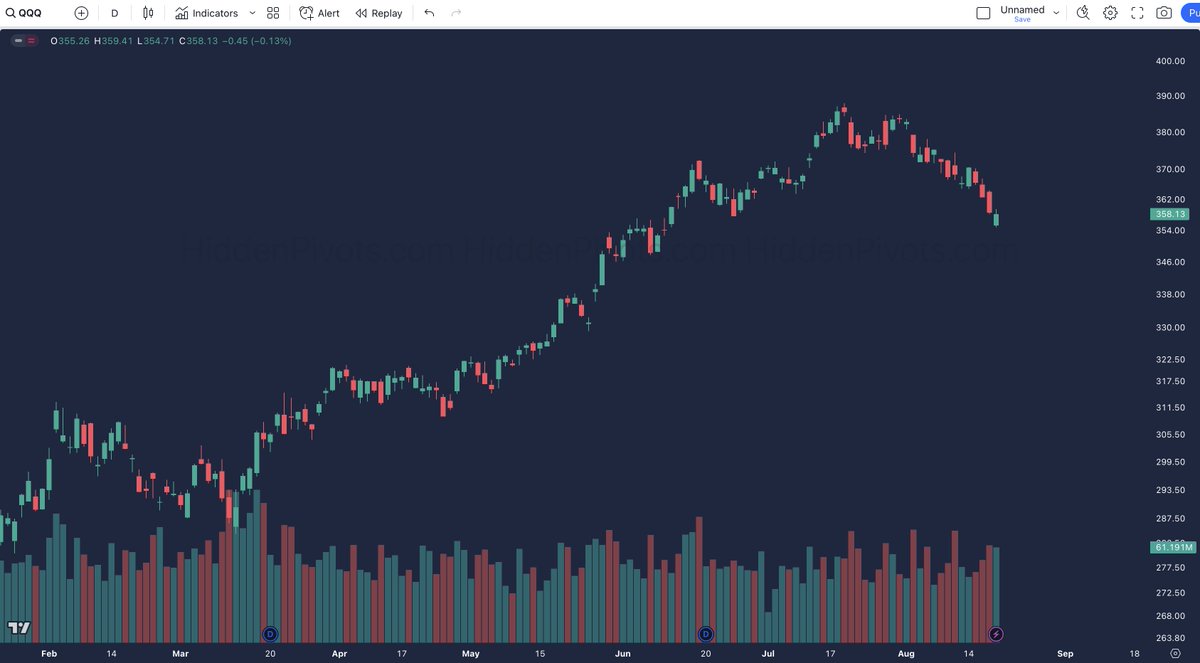Open the time axis settings gear icon
1200x663 pixels.
tap(1174, 653)
